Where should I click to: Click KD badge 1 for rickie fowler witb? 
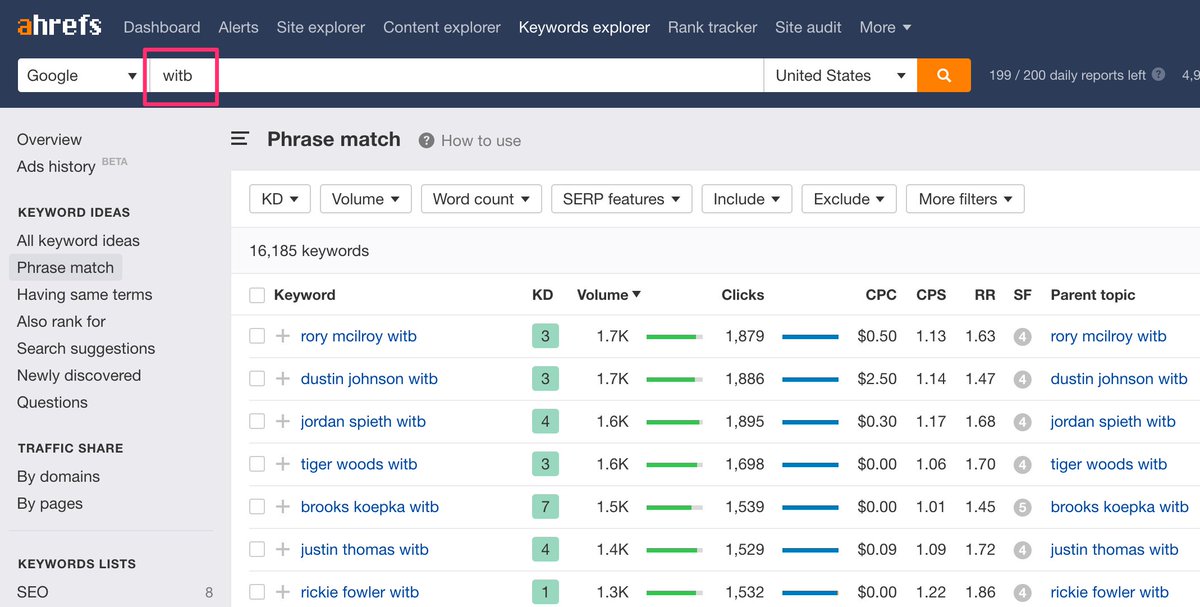tap(545, 592)
